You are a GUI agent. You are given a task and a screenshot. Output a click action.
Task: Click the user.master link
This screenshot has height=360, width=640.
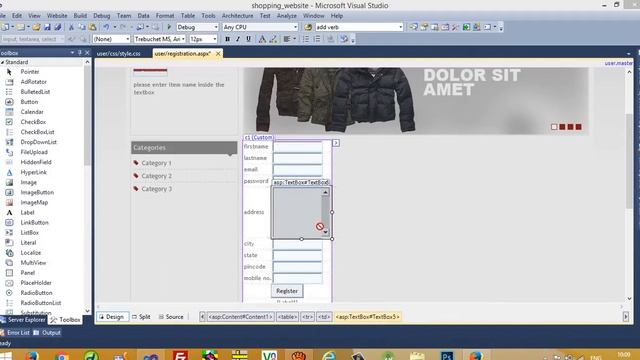point(618,63)
